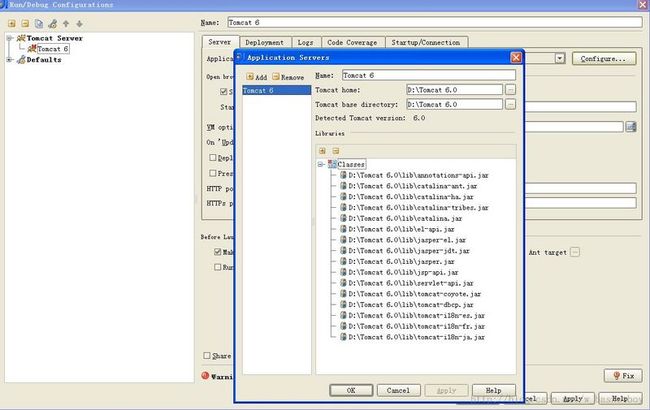The height and width of the screenshot is (410, 650).
Task: Select Tomcat 6 in server list
Action: tap(276, 90)
